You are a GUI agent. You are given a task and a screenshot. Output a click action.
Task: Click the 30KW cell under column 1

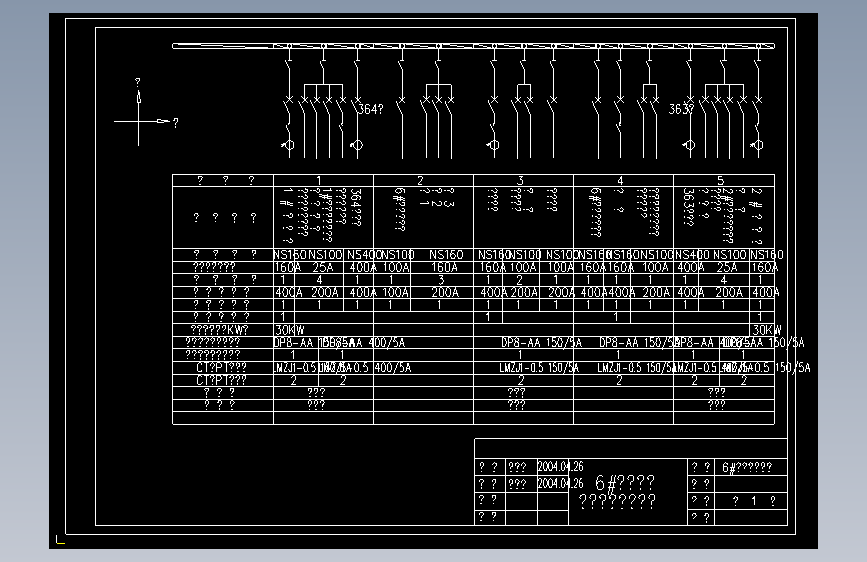[290, 330]
